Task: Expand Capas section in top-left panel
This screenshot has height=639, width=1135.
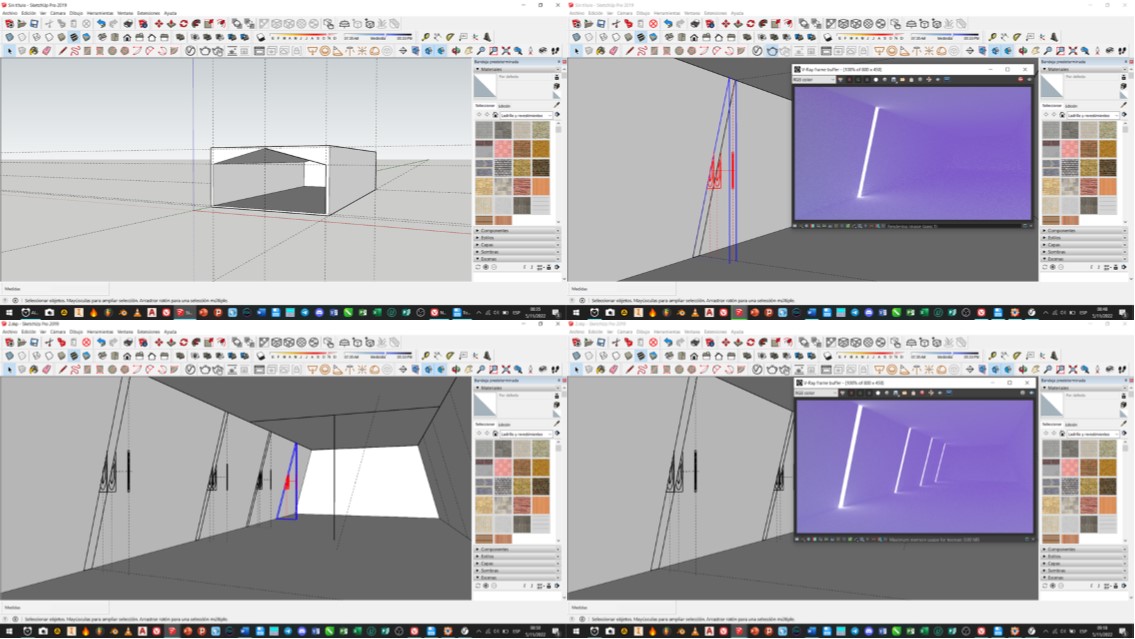Action: click(x=517, y=245)
